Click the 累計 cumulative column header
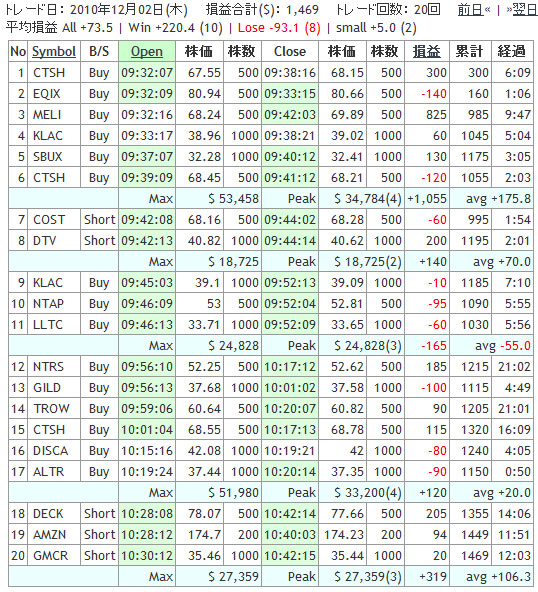Image resolution: width=538 pixels, height=592 pixels. point(470,51)
